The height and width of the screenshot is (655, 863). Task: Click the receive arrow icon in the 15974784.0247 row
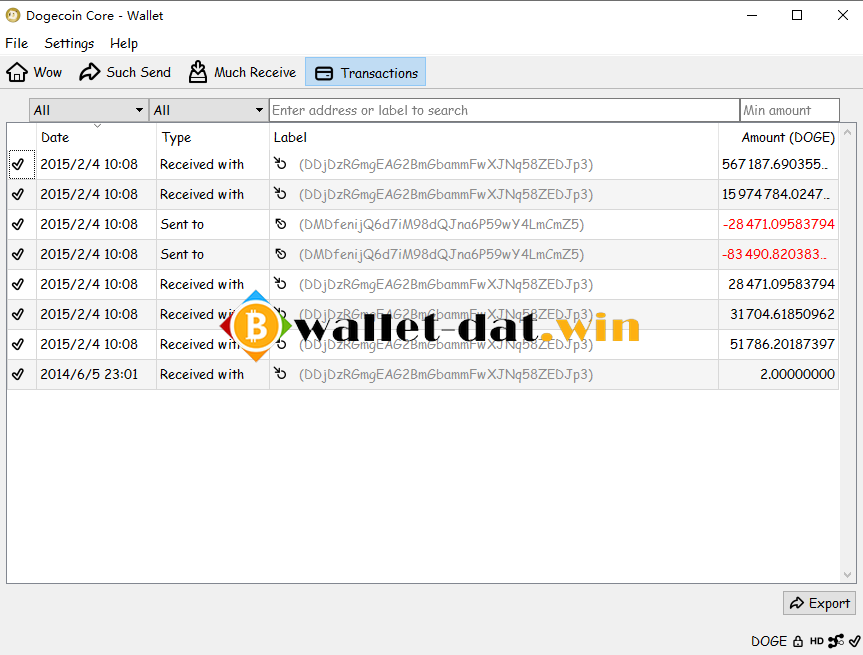[281, 193]
